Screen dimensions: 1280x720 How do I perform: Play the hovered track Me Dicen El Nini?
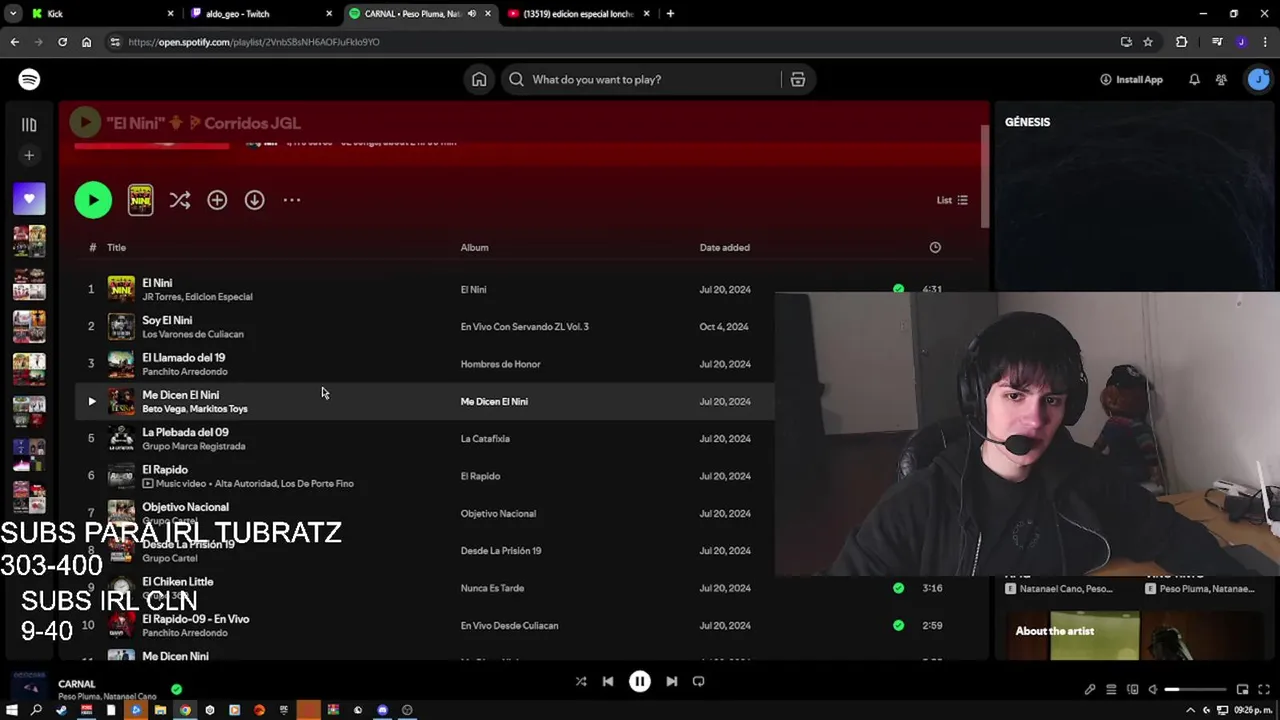click(91, 401)
